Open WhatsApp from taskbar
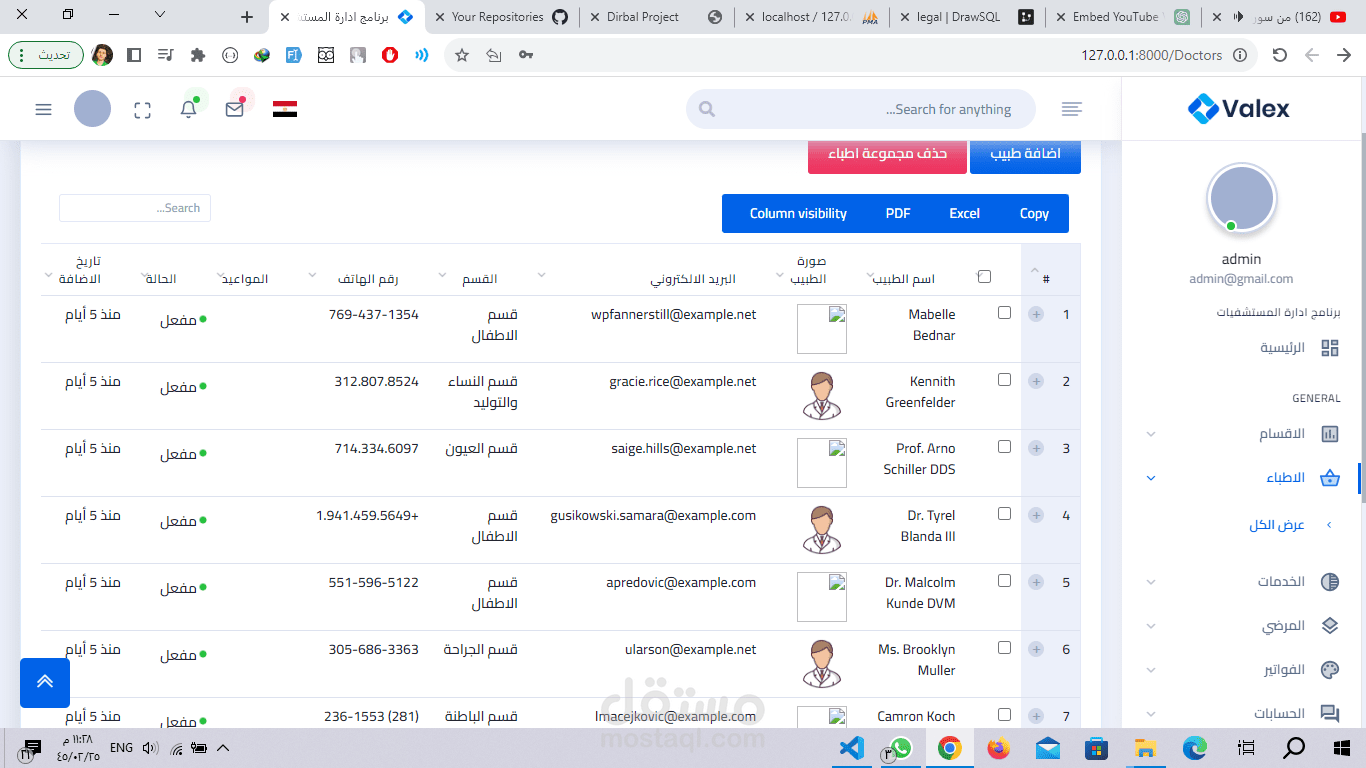 click(x=900, y=747)
